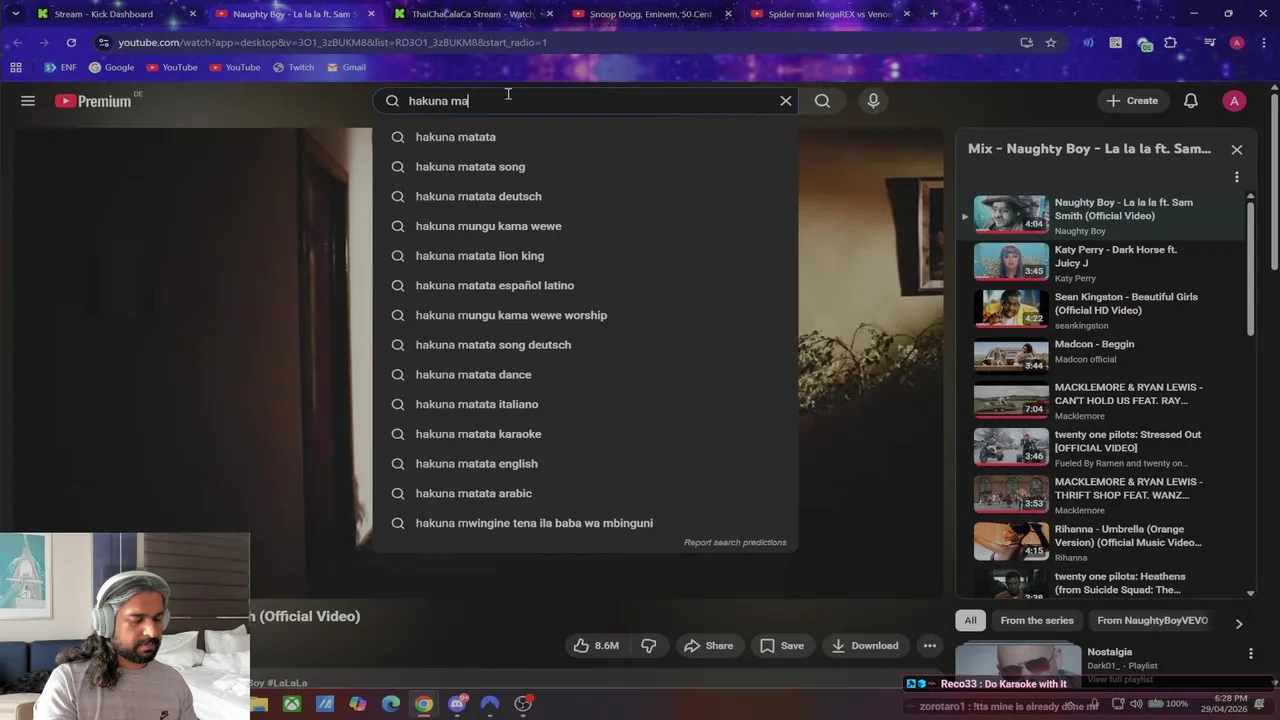This screenshot has width=1280, height=720.
Task: Open the Mix playlist options menu
Action: click(1237, 177)
